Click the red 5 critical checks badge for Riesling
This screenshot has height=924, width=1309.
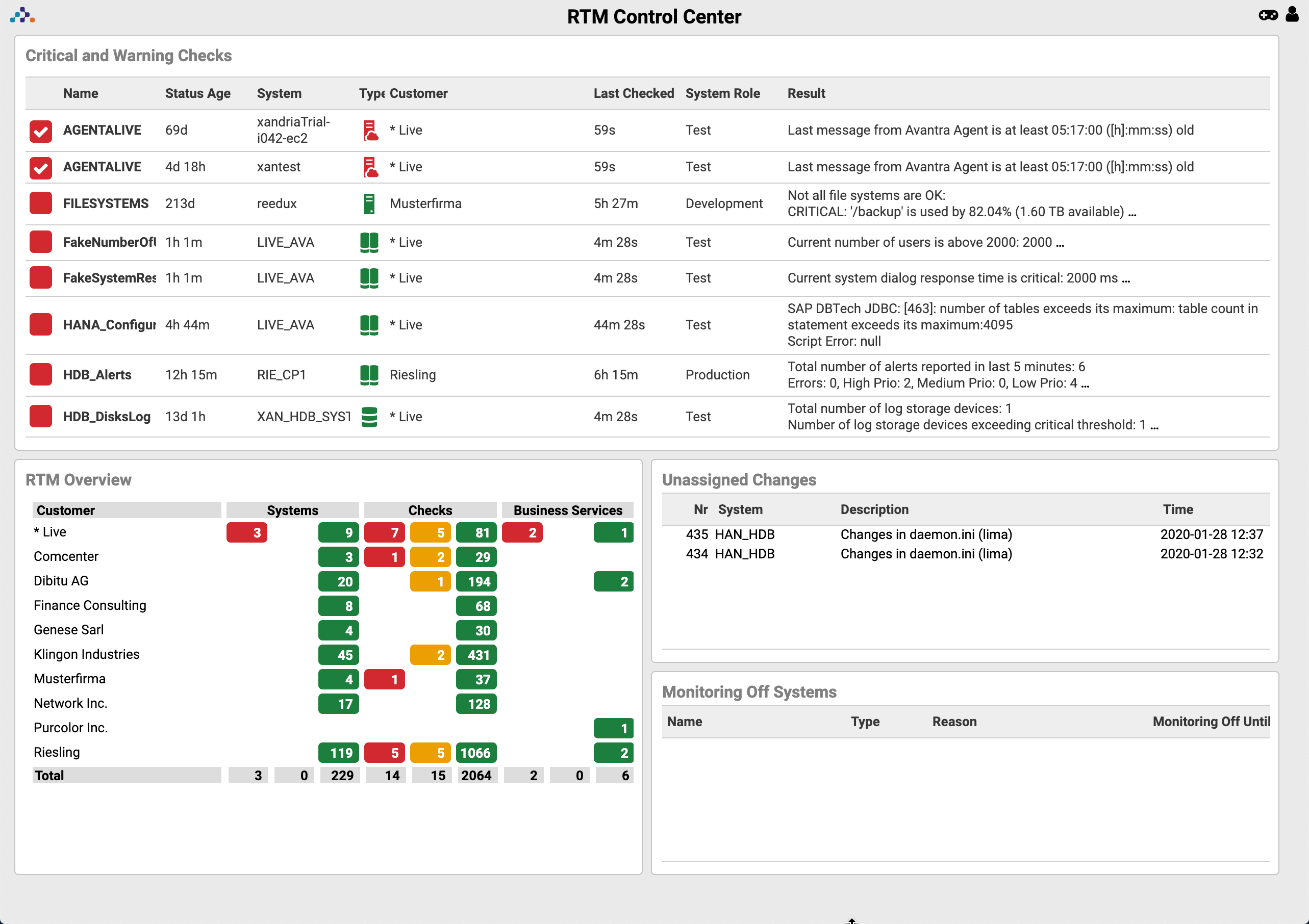[x=384, y=753]
